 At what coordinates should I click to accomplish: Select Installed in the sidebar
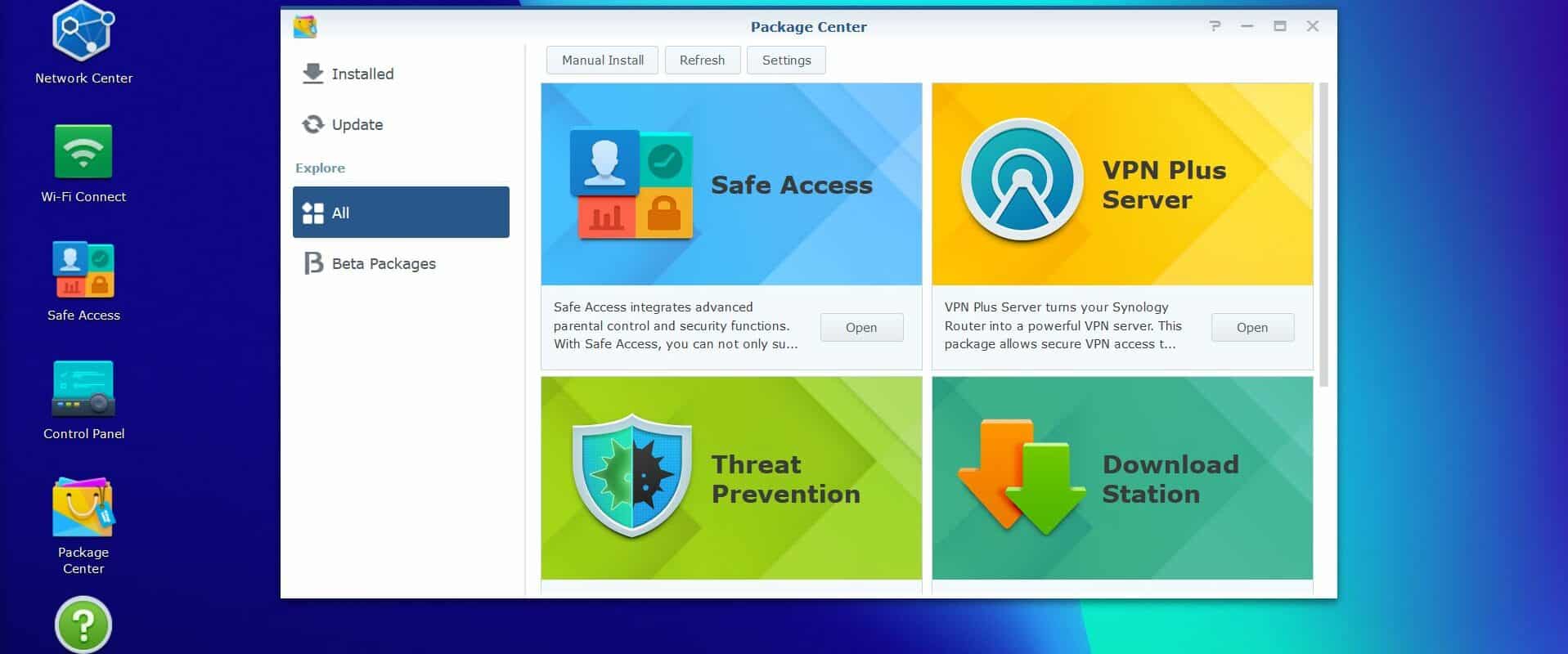[401, 74]
